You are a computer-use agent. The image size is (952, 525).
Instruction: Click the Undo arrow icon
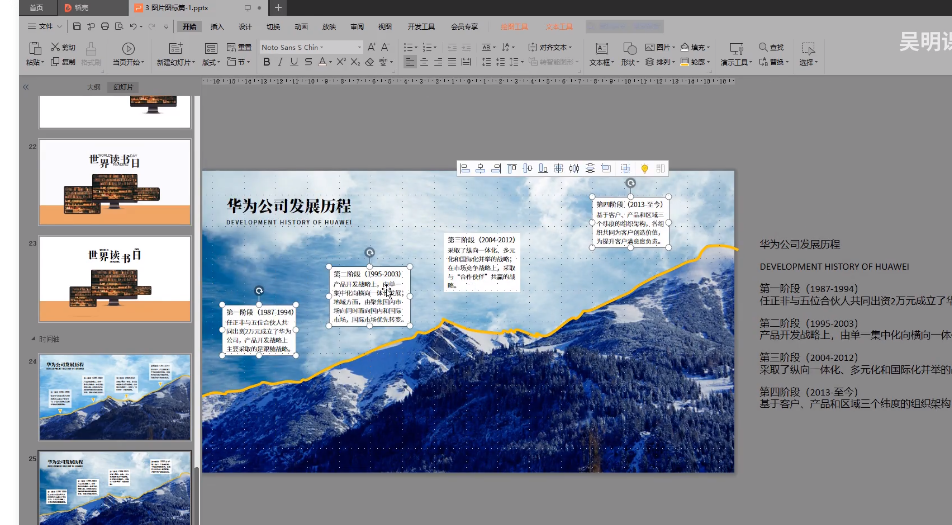click(133, 26)
